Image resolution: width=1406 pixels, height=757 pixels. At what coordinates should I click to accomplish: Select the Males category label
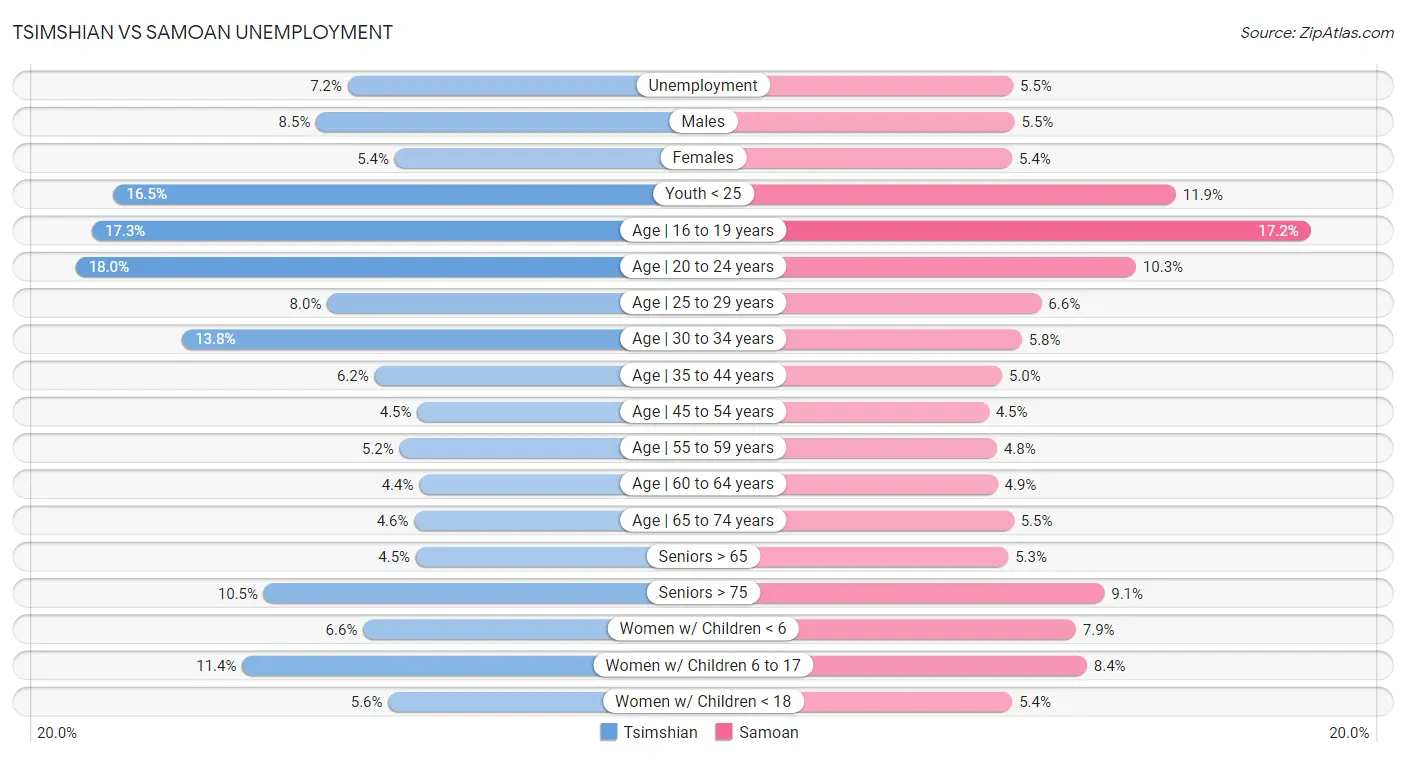click(x=703, y=122)
